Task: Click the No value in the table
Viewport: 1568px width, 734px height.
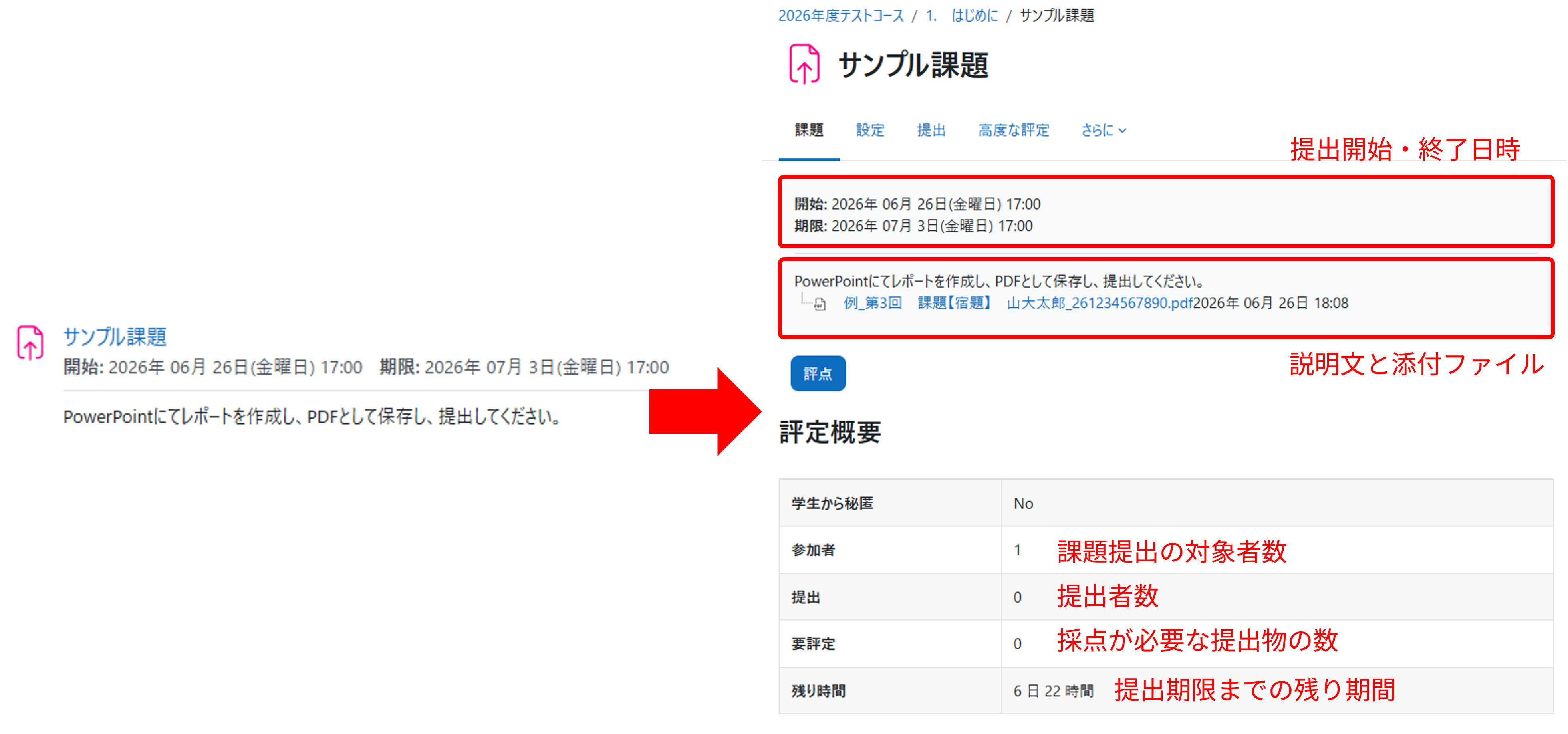Action: pos(1023,503)
